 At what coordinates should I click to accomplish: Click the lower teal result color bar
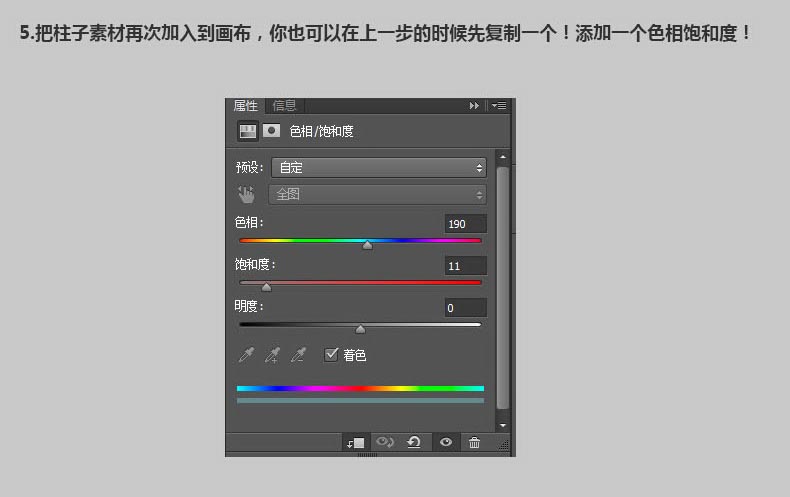(360, 401)
